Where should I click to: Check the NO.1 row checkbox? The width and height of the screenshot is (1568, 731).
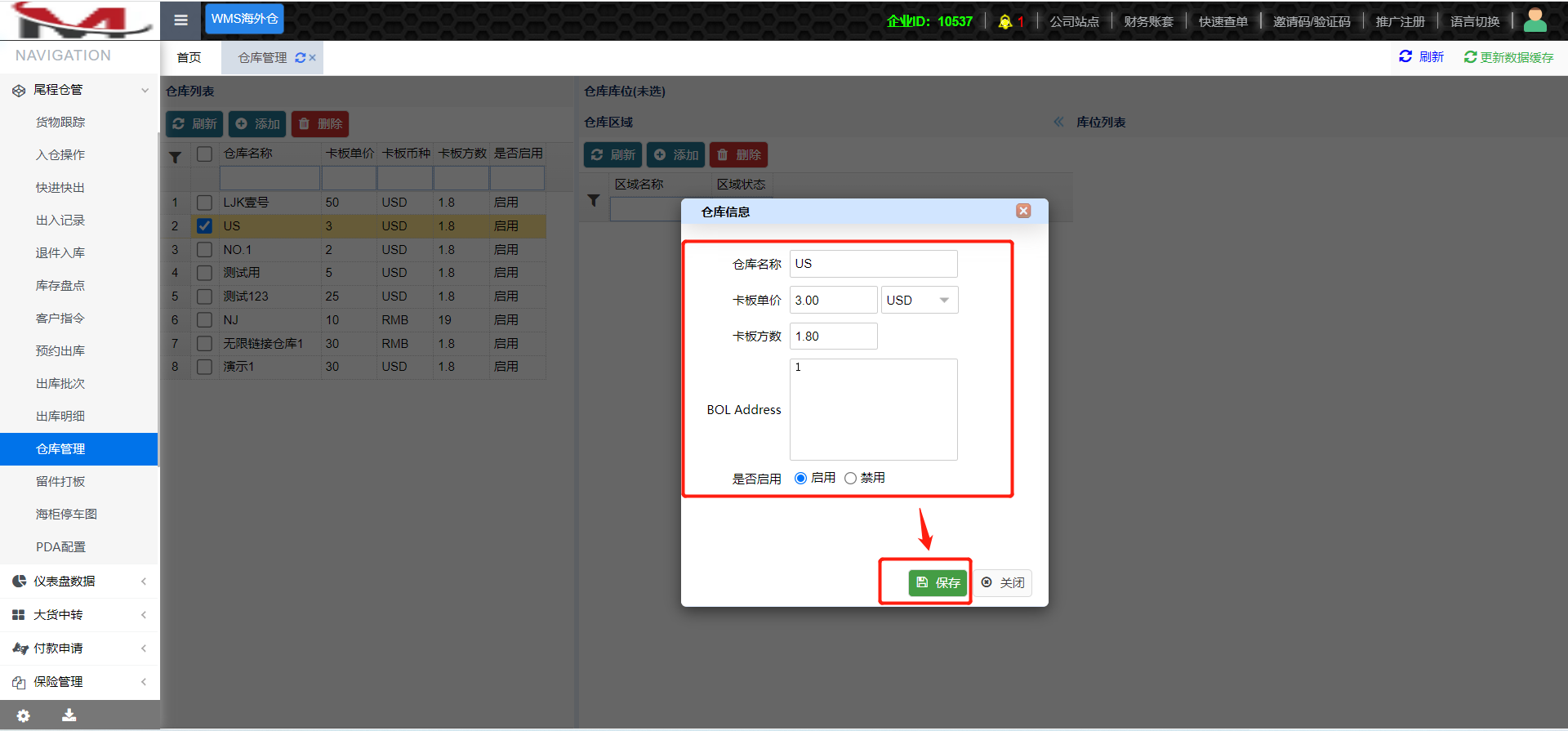pyautogui.click(x=205, y=250)
